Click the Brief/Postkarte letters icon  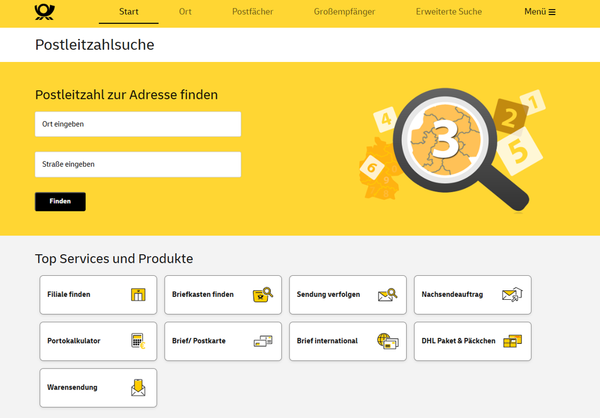pyautogui.click(x=263, y=341)
